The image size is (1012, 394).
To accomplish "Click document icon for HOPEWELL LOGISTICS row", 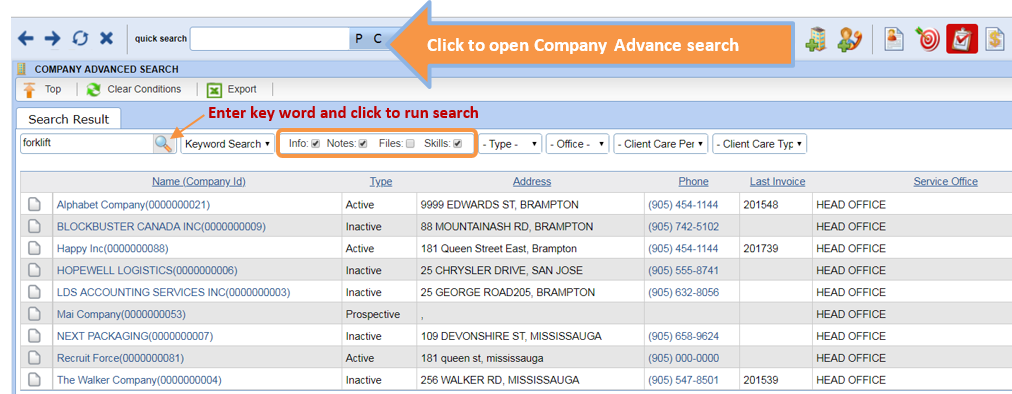I will coord(34,271).
